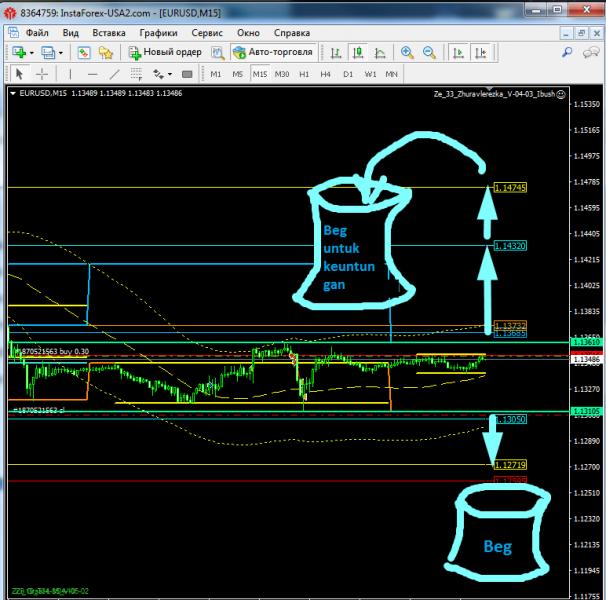Click the chart document icon beside Файл
606x600 pixels.
coord(14,32)
